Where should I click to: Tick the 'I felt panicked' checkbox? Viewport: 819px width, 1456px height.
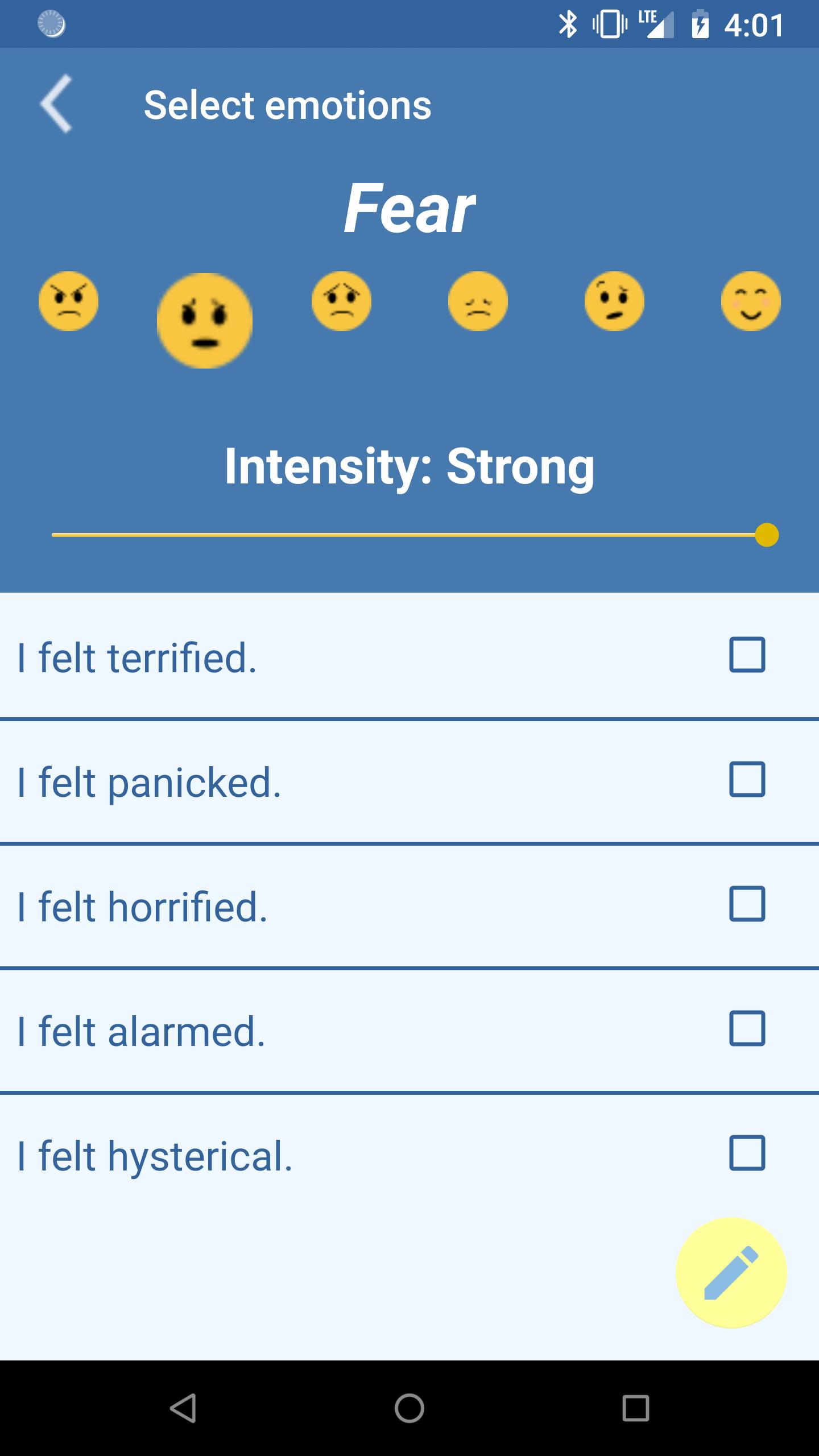[747, 779]
